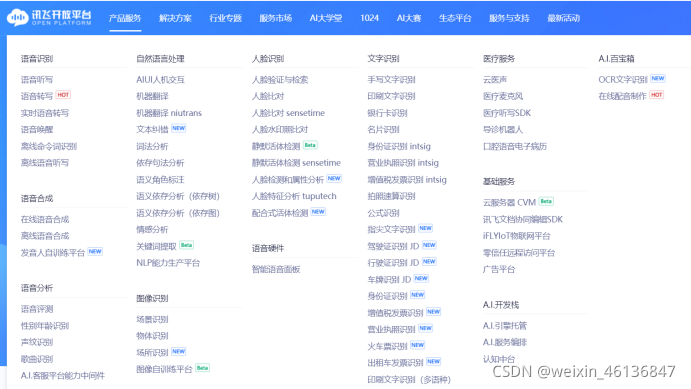Open the 产品服务 menu tab
The width and height of the screenshot is (691, 389).
point(125,18)
